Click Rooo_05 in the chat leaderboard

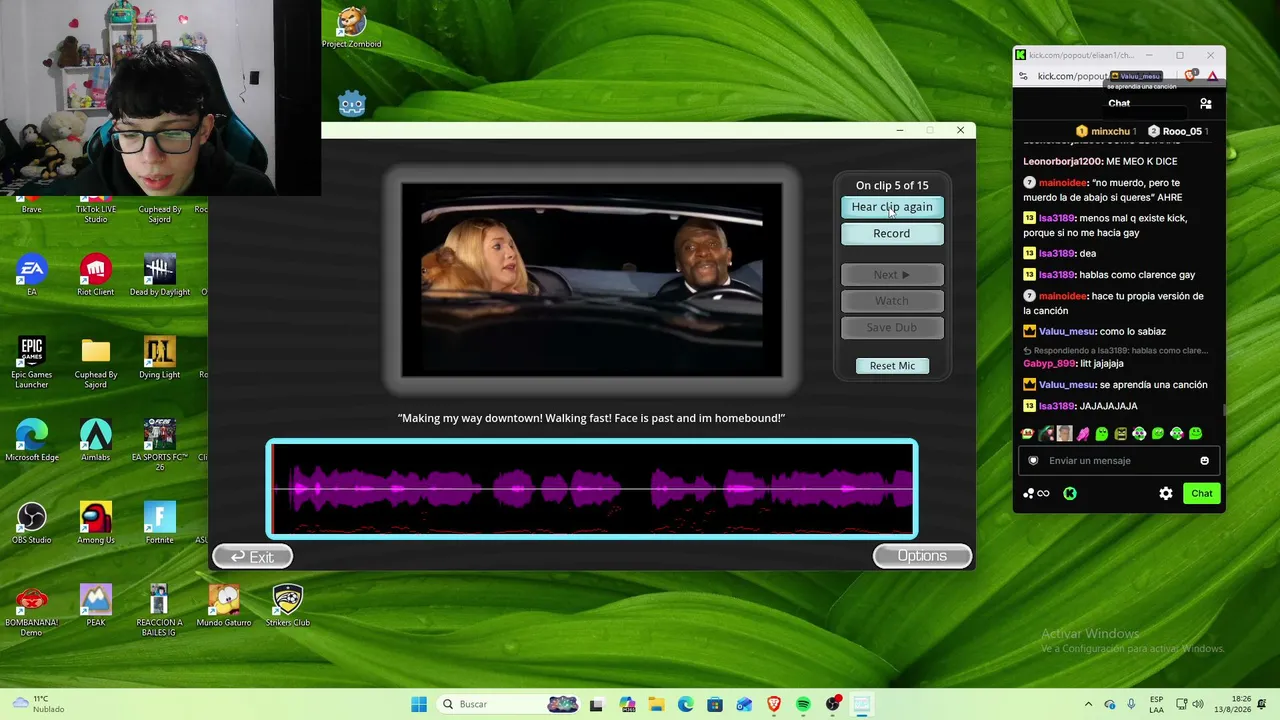(x=1178, y=131)
